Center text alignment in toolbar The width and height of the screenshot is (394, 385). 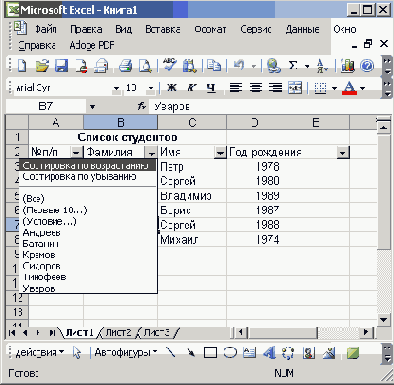(256, 88)
